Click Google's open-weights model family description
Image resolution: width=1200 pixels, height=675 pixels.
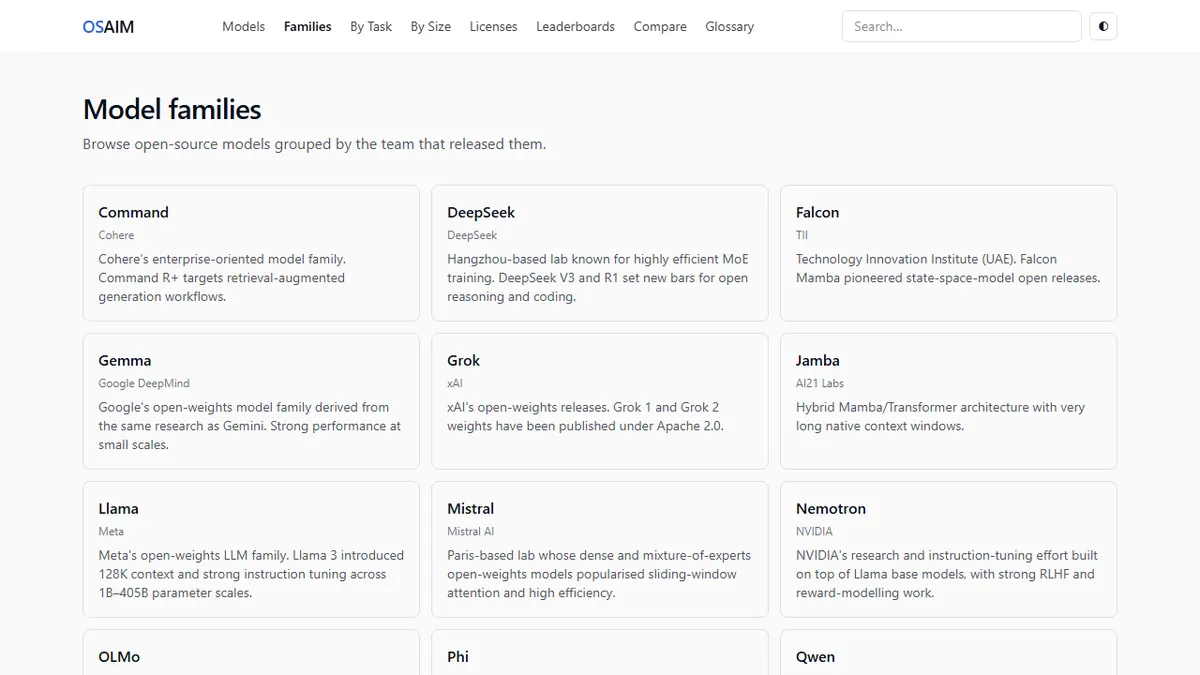pos(249,426)
